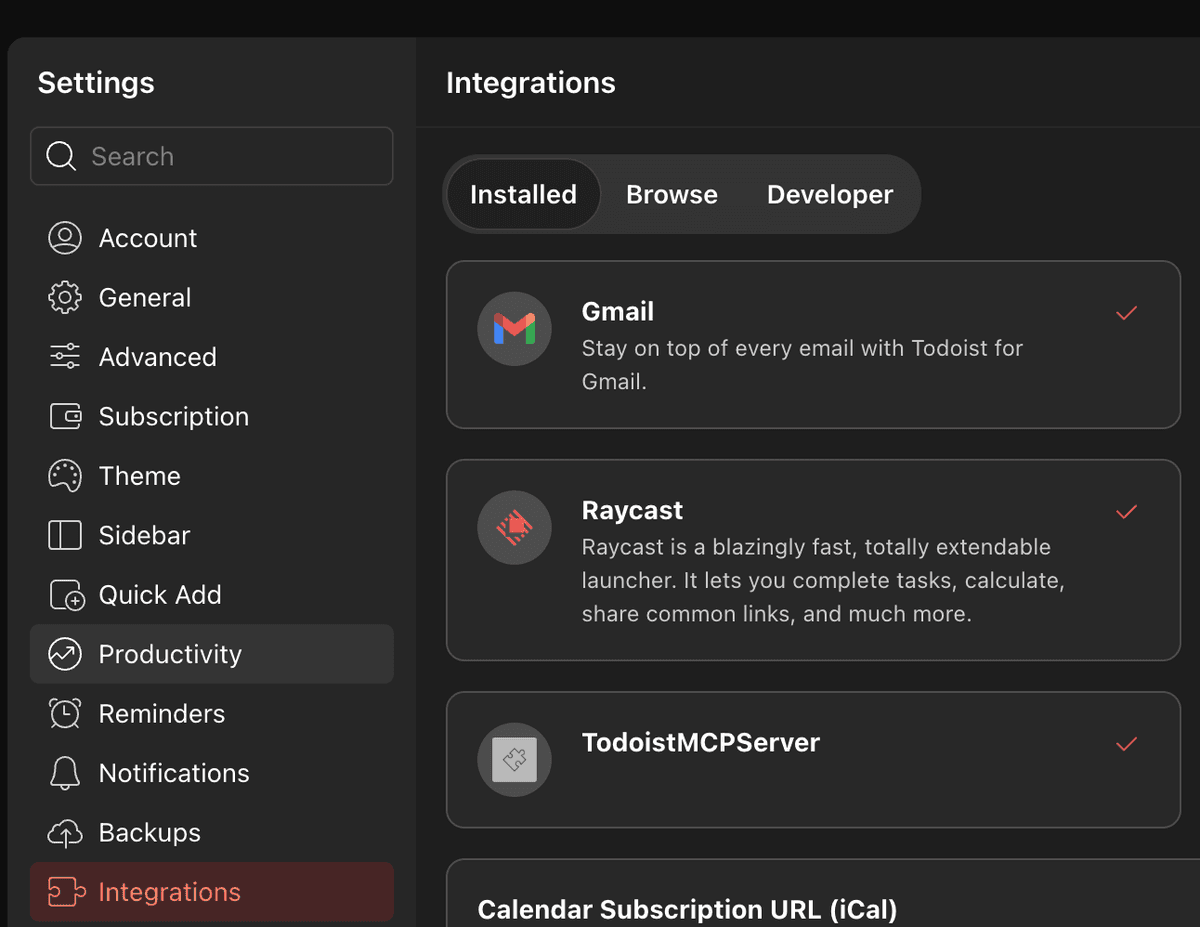
Task: Click the Notifications bell icon
Action: pyautogui.click(x=65, y=773)
